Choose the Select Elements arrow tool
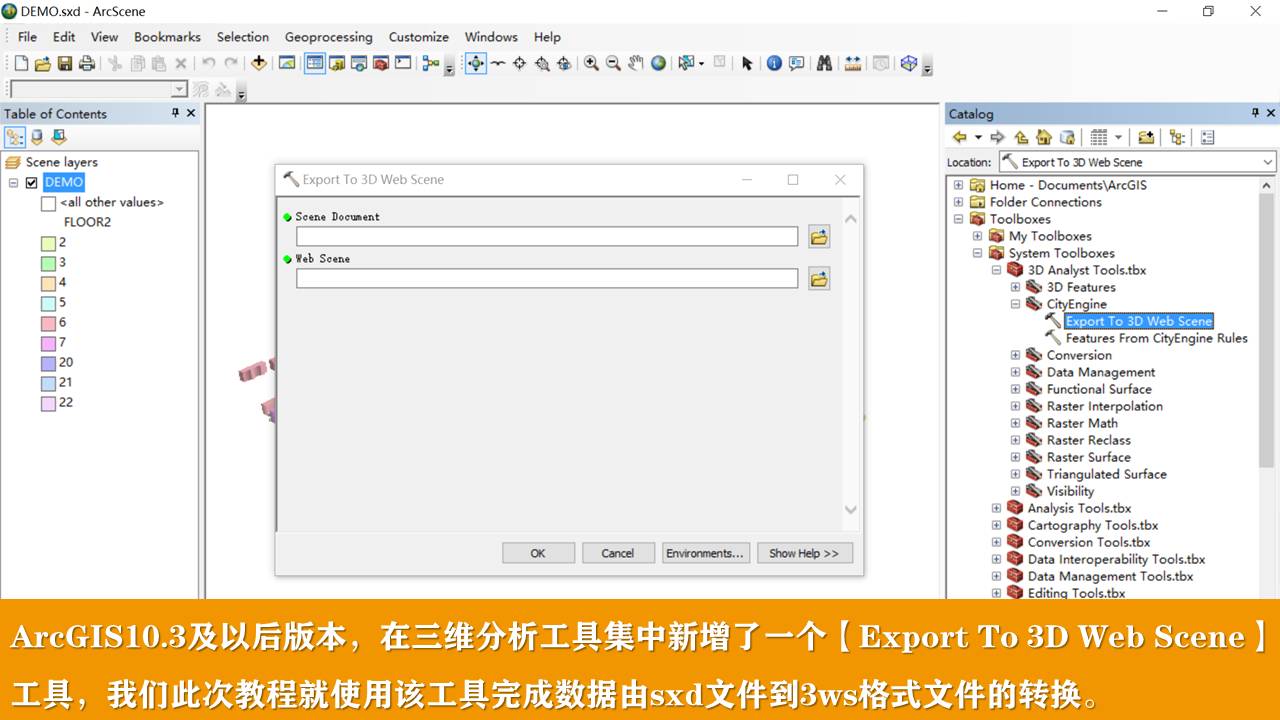This screenshot has height=720, width=1280. pyautogui.click(x=746, y=63)
